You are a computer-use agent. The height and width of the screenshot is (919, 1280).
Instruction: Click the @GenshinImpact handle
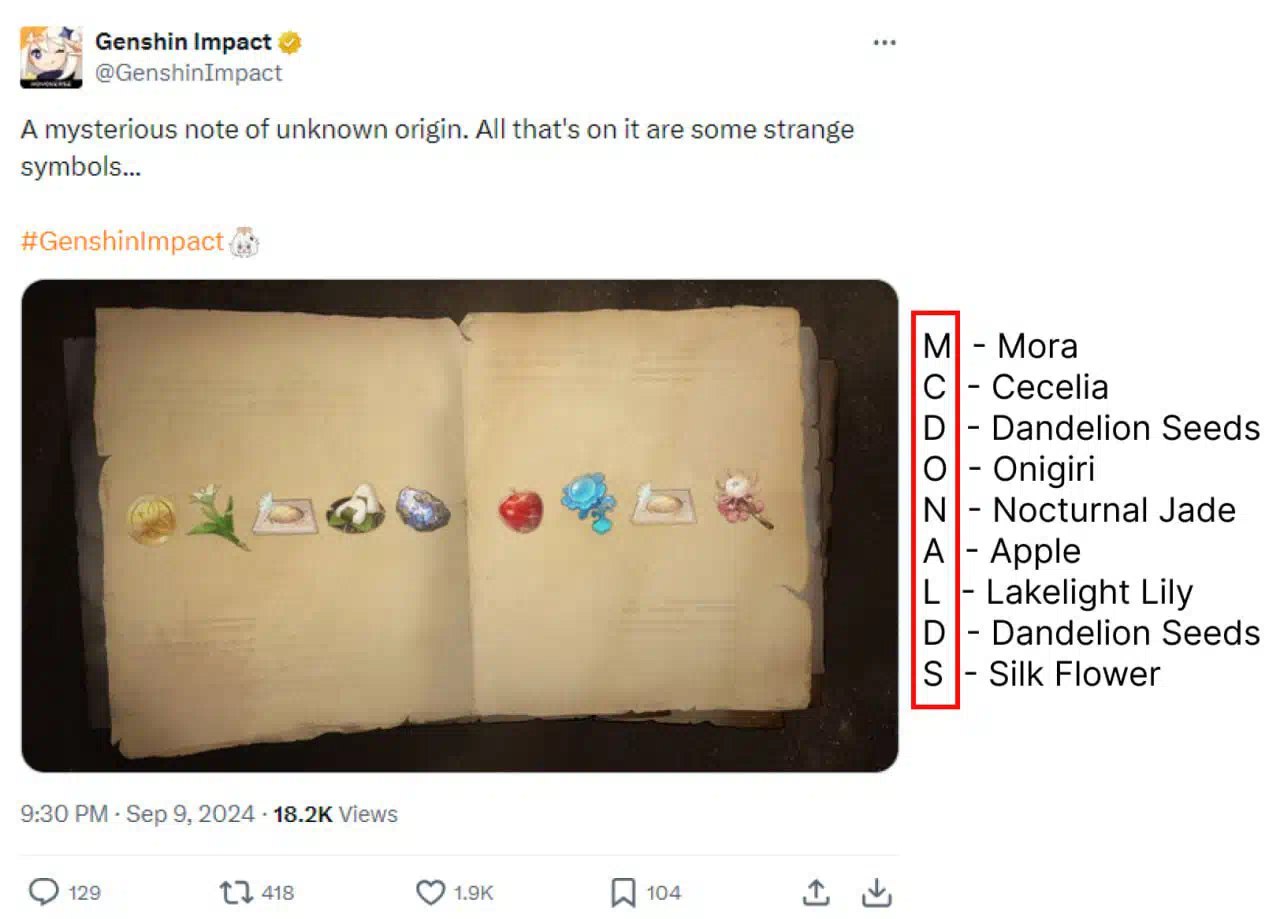pyautogui.click(x=189, y=73)
